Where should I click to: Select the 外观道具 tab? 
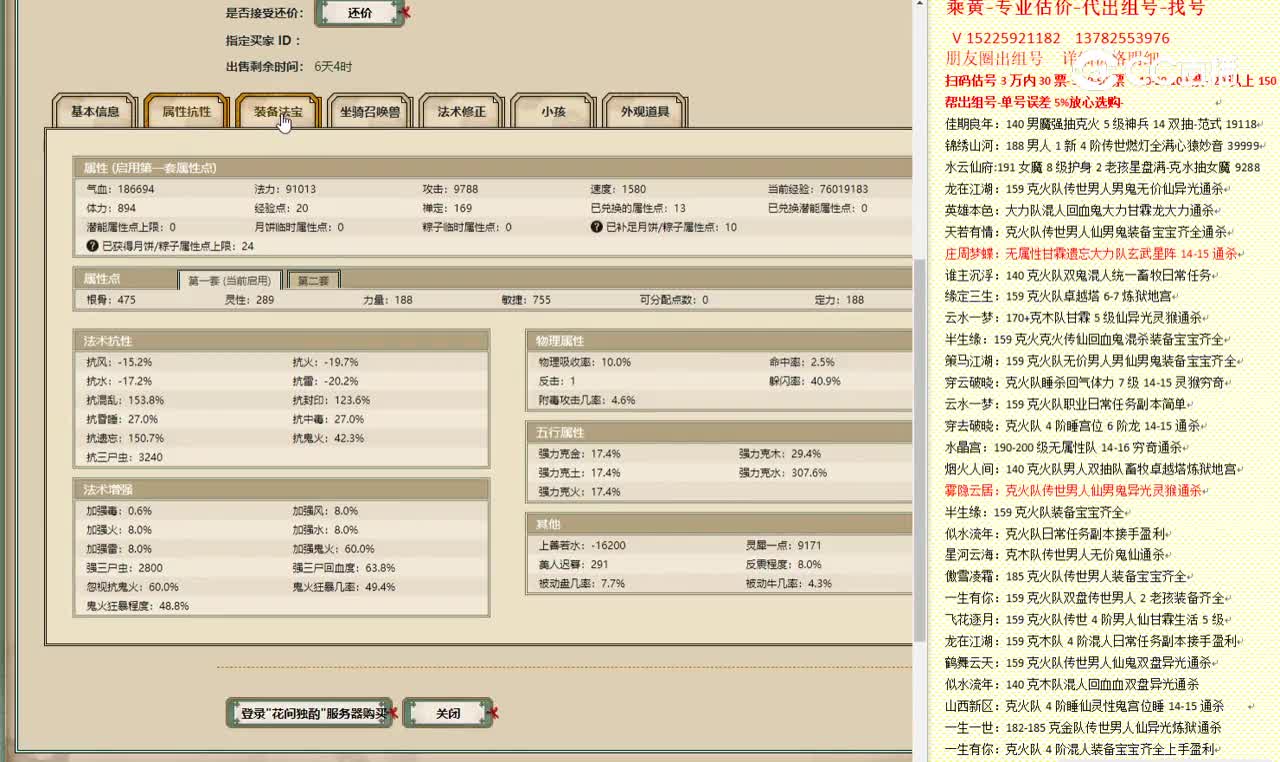click(x=645, y=112)
